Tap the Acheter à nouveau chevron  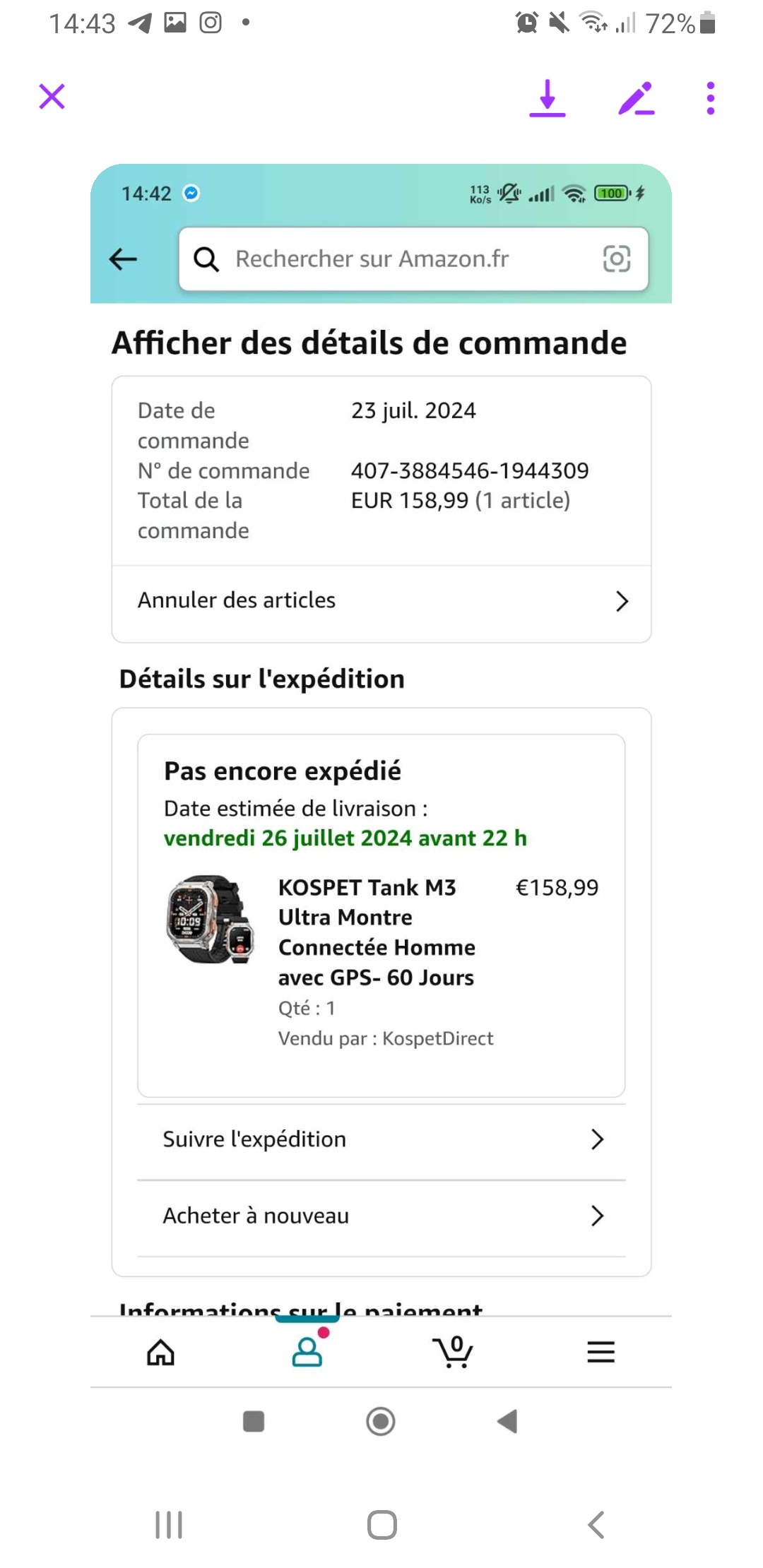(597, 1216)
